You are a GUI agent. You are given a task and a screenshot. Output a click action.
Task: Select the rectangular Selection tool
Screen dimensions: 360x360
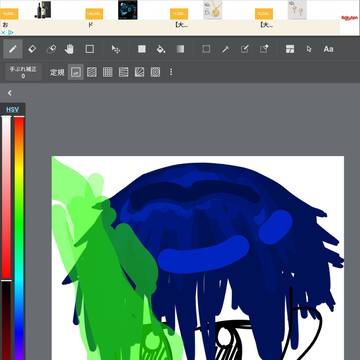(206, 49)
